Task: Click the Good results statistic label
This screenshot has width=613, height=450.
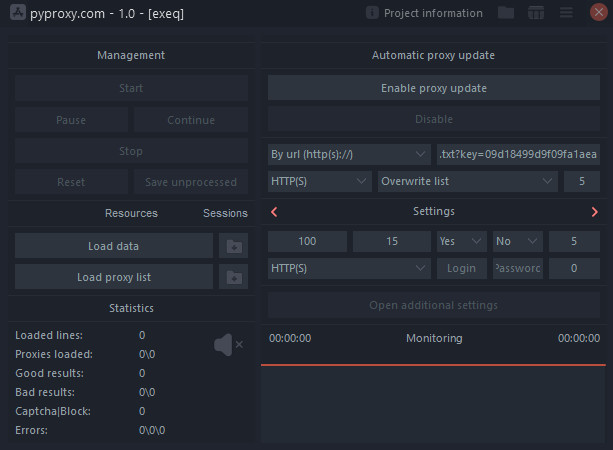Action: pyautogui.click(x=49, y=373)
